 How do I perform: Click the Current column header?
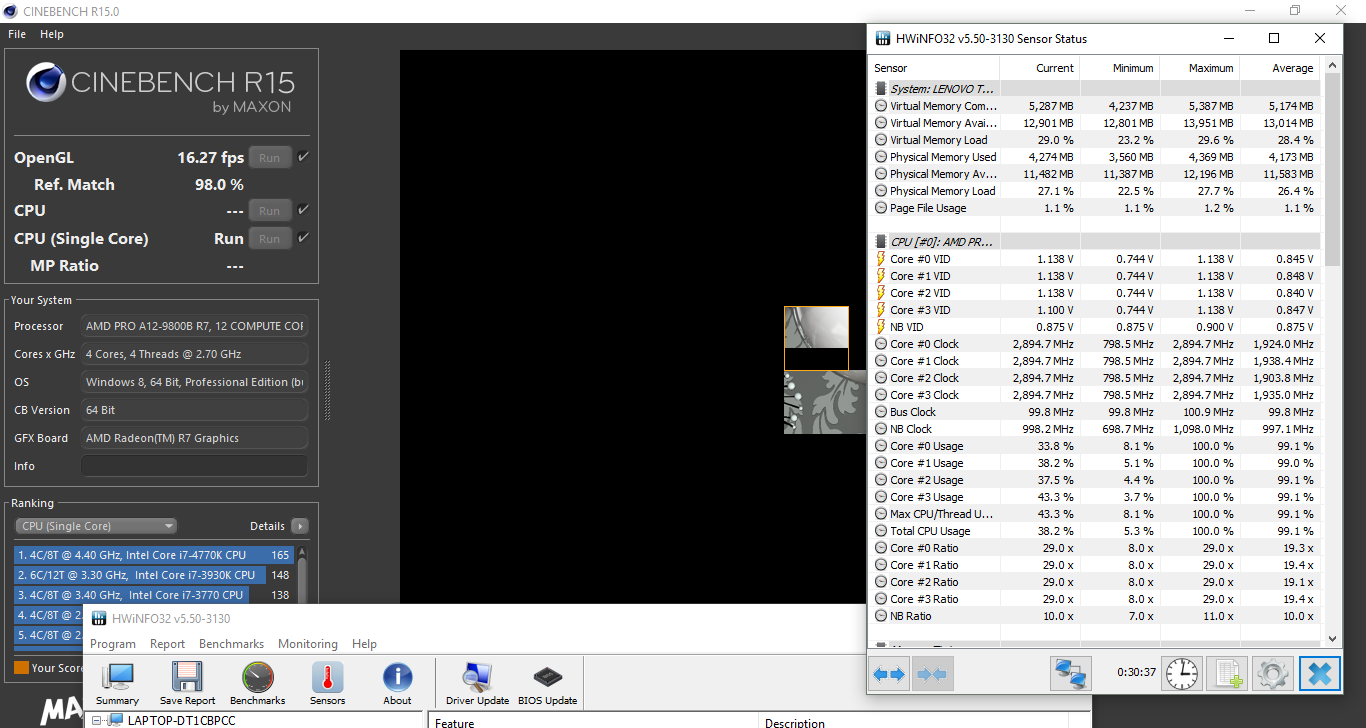1039,68
